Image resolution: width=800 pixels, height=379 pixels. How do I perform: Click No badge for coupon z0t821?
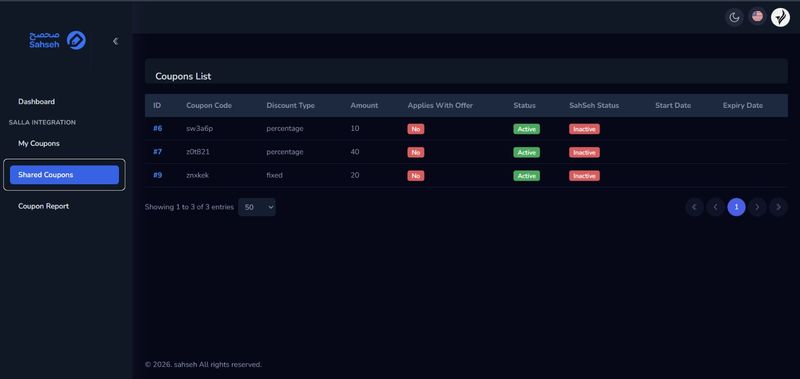[416, 153]
